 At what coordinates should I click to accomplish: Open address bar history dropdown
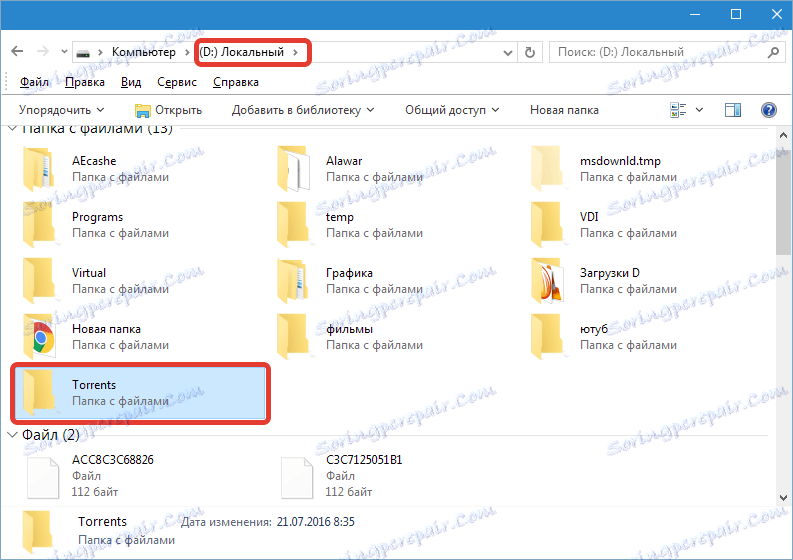[x=508, y=53]
